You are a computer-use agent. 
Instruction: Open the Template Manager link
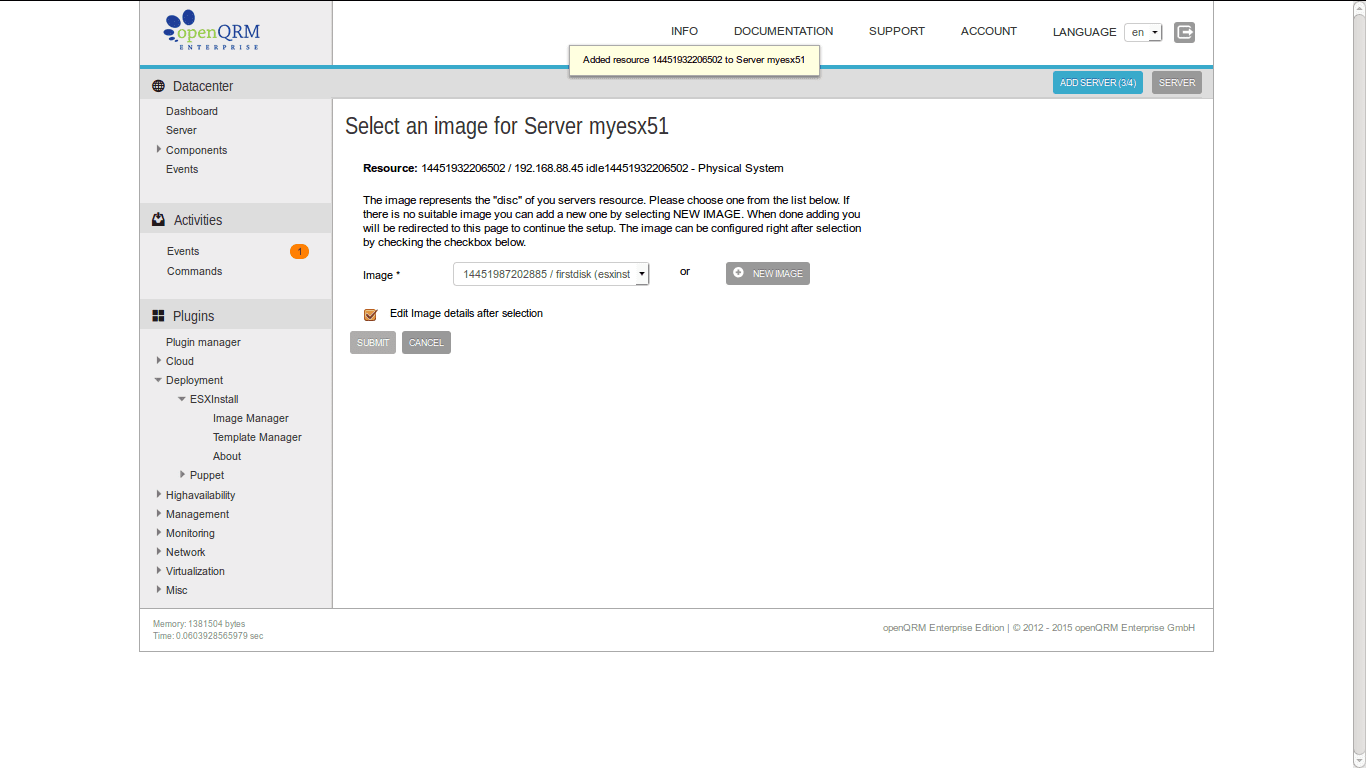pyautogui.click(x=257, y=437)
